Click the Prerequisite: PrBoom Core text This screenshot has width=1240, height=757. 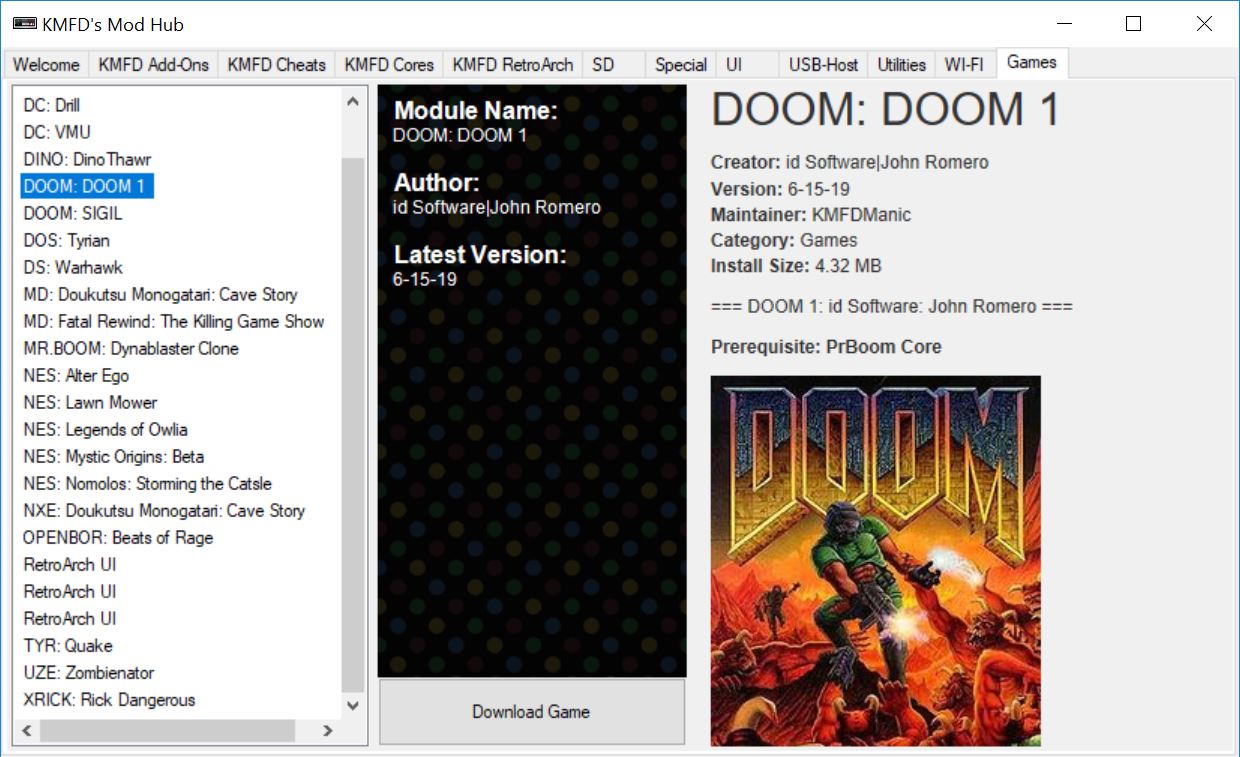(826, 347)
